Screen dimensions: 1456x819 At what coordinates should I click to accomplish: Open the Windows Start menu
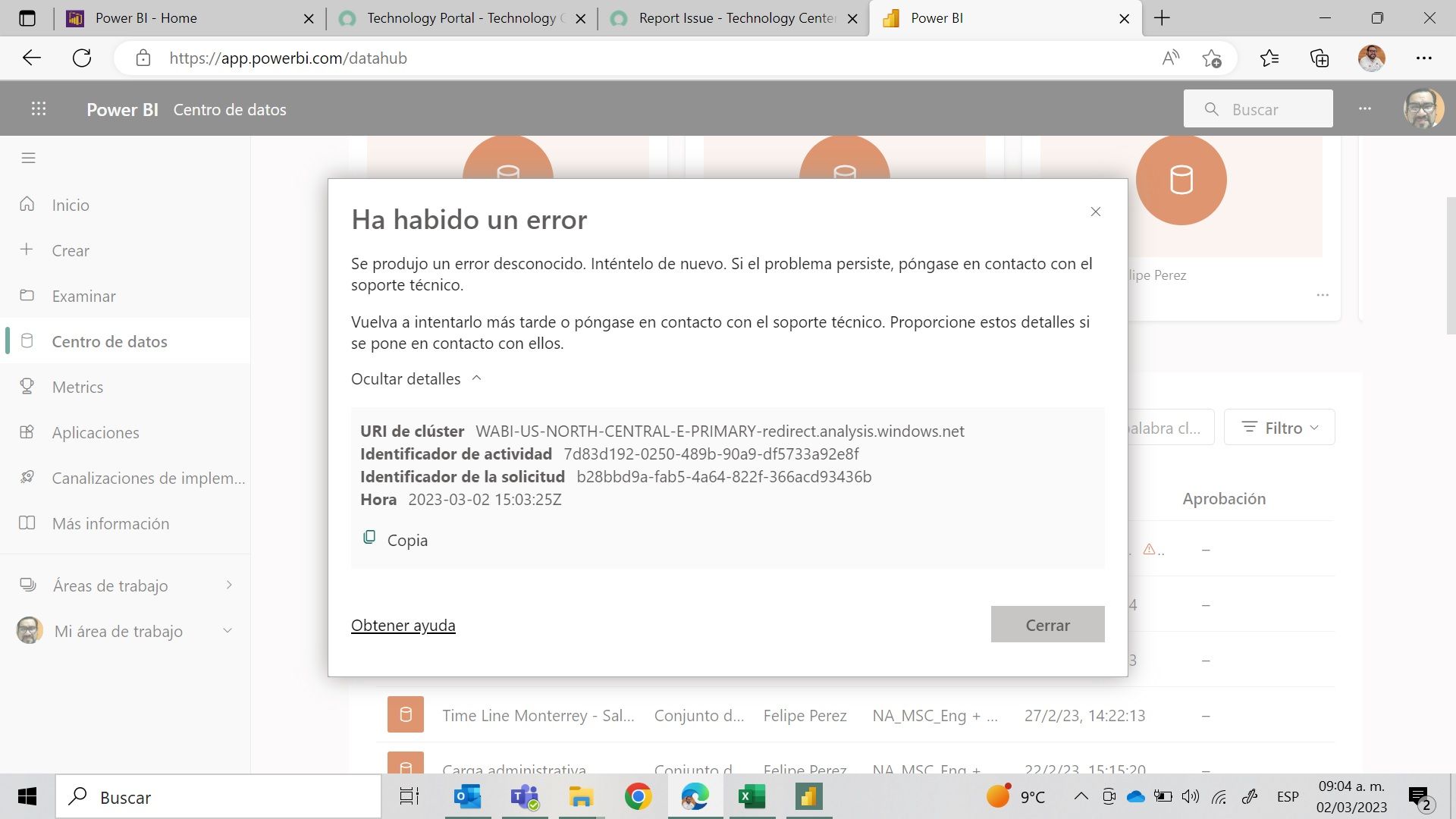pos(27,797)
